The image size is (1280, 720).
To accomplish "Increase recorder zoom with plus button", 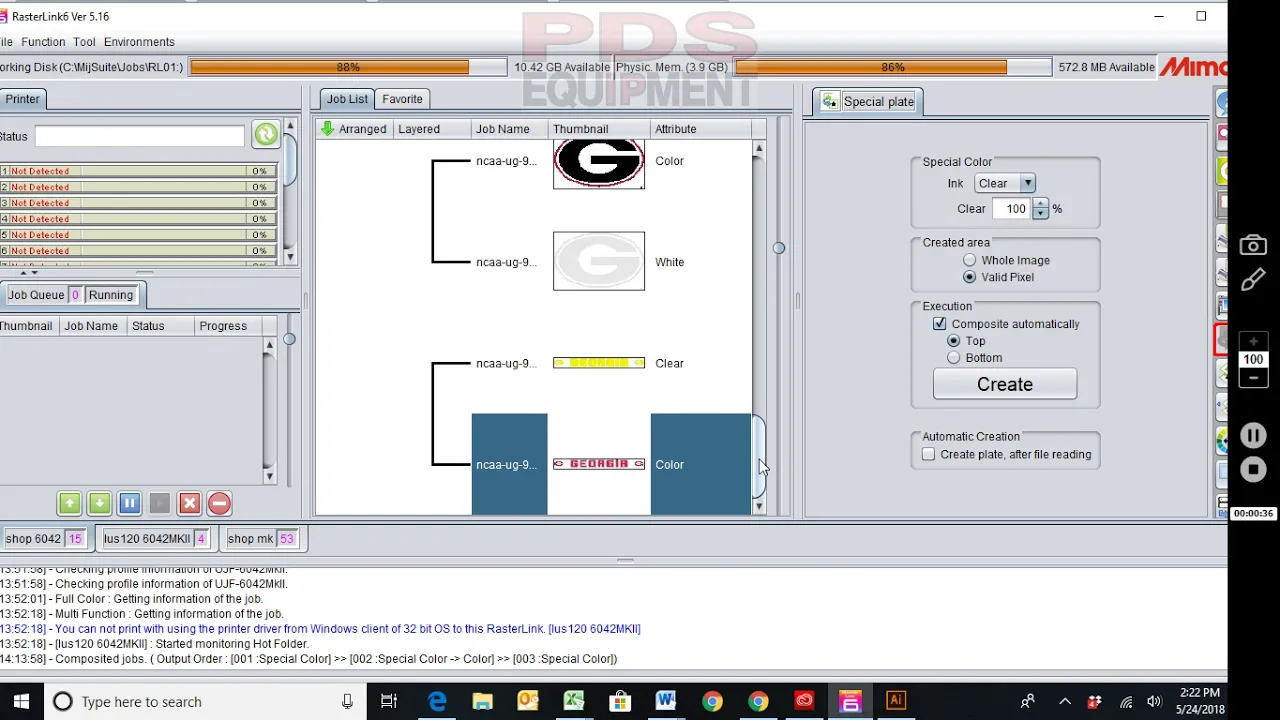I will click(x=1253, y=342).
